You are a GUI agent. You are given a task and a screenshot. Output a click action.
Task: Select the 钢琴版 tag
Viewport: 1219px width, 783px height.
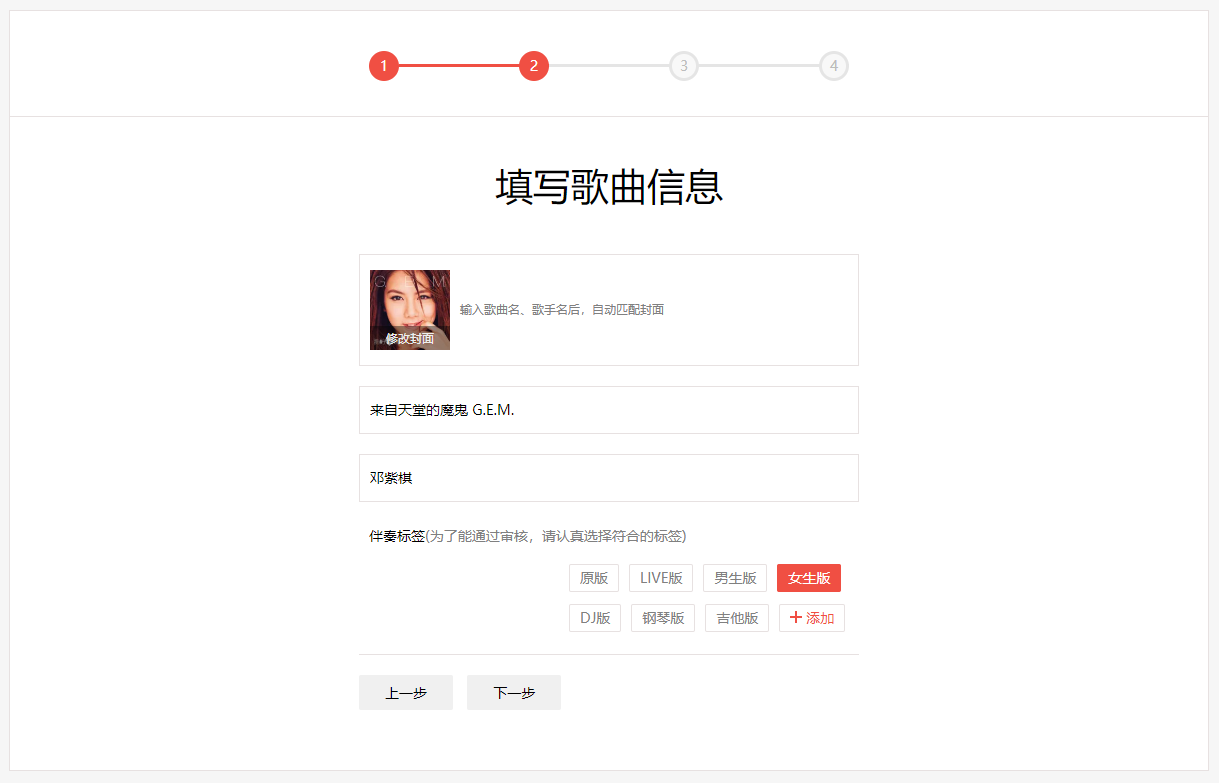pyautogui.click(x=662, y=617)
